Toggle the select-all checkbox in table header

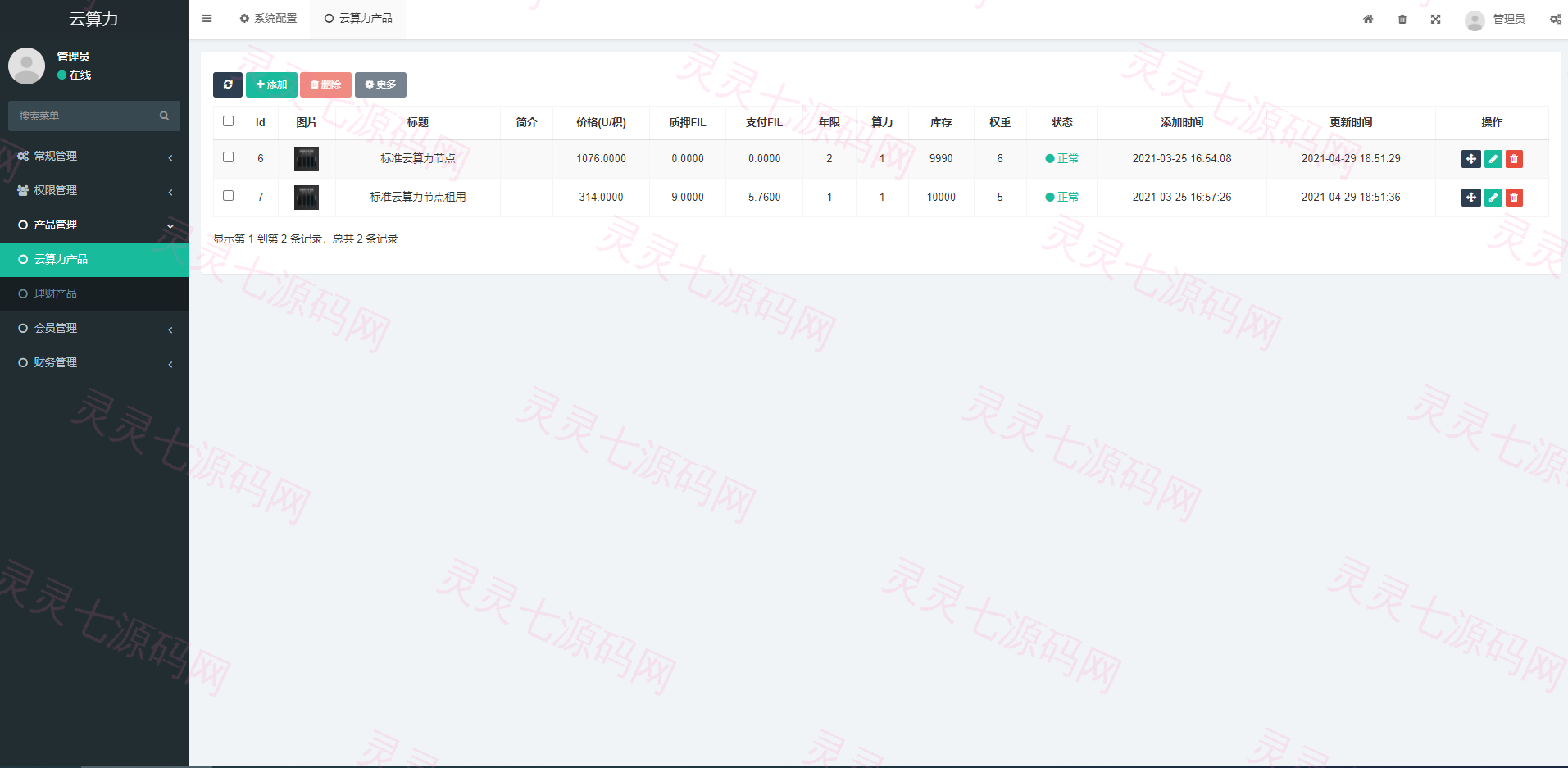coord(228,121)
